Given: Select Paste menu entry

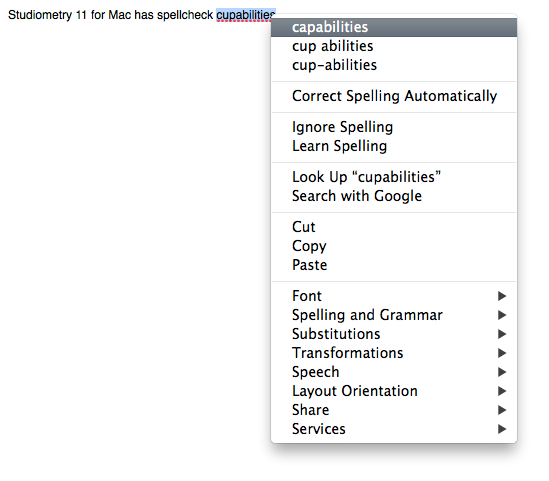Looking at the screenshot, I should [x=394, y=265].
